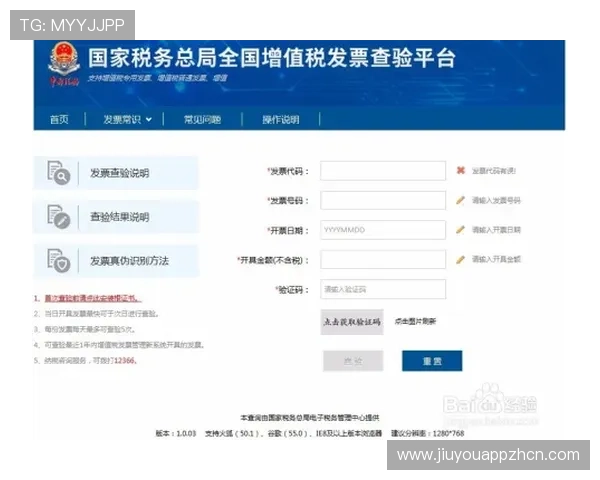Open 发票查验说明 panel
The width and height of the screenshot is (600, 480).
tap(116, 173)
